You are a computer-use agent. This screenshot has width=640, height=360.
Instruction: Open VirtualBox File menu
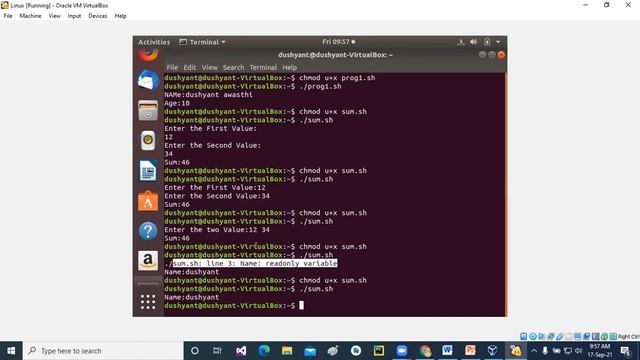(x=8, y=16)
